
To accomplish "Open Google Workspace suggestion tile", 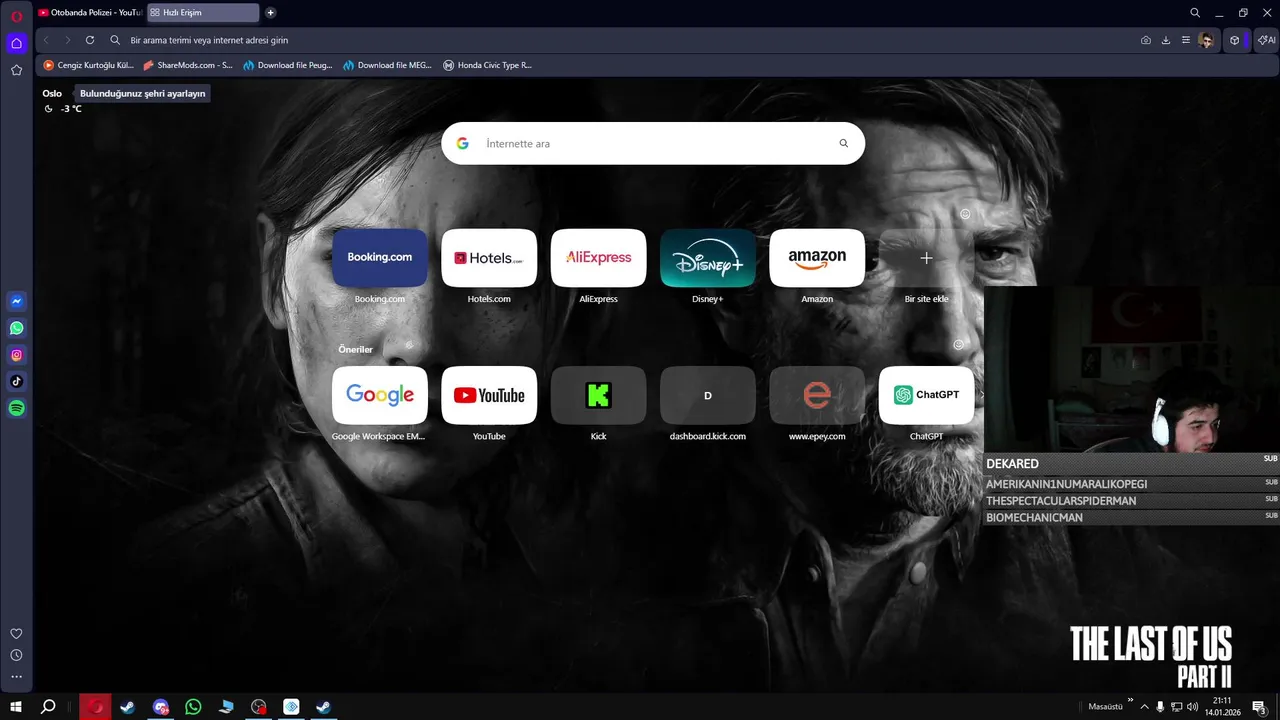I will pos(380,395).
